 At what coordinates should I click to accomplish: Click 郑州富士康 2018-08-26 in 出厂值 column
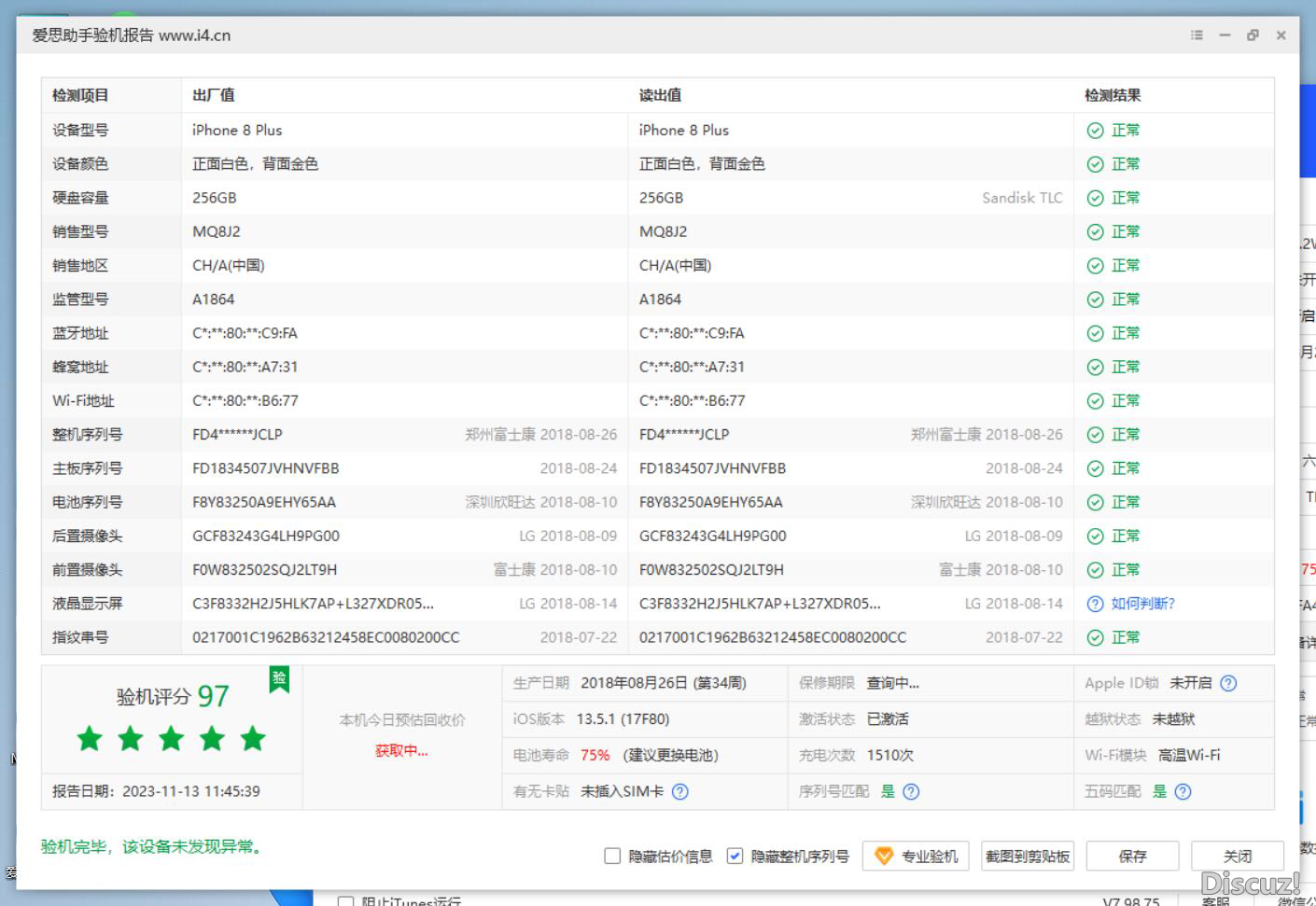(541, 435)
